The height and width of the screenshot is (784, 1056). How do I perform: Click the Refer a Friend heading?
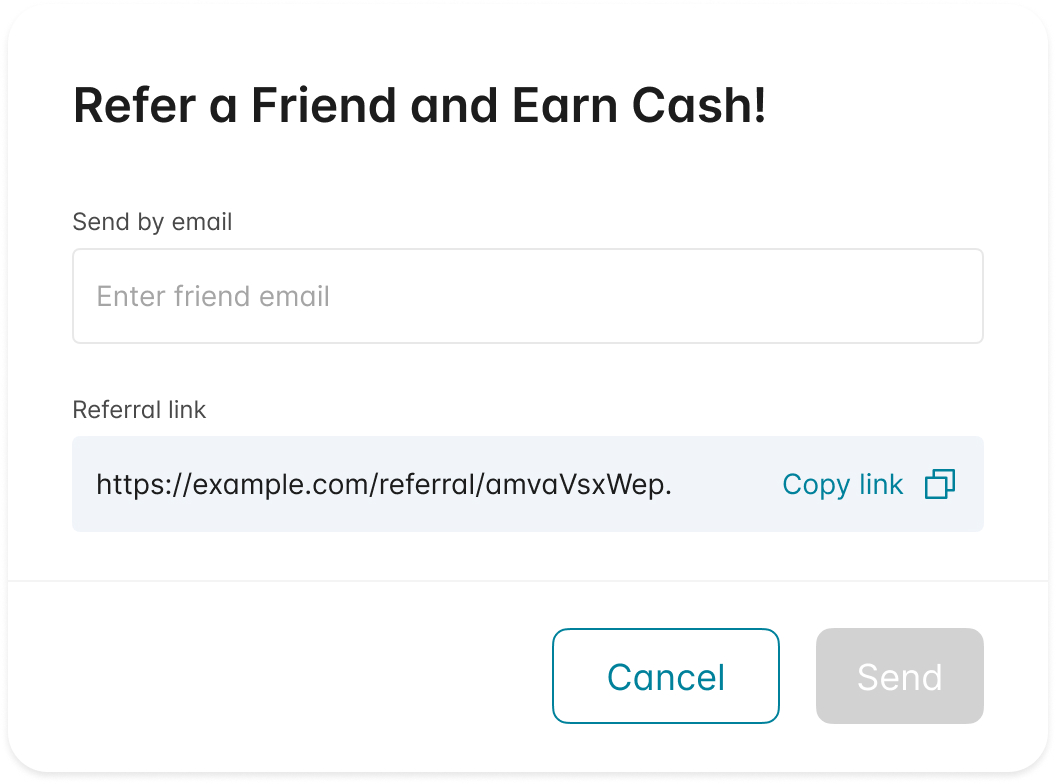pyautogui.click(x=419, y=106)
